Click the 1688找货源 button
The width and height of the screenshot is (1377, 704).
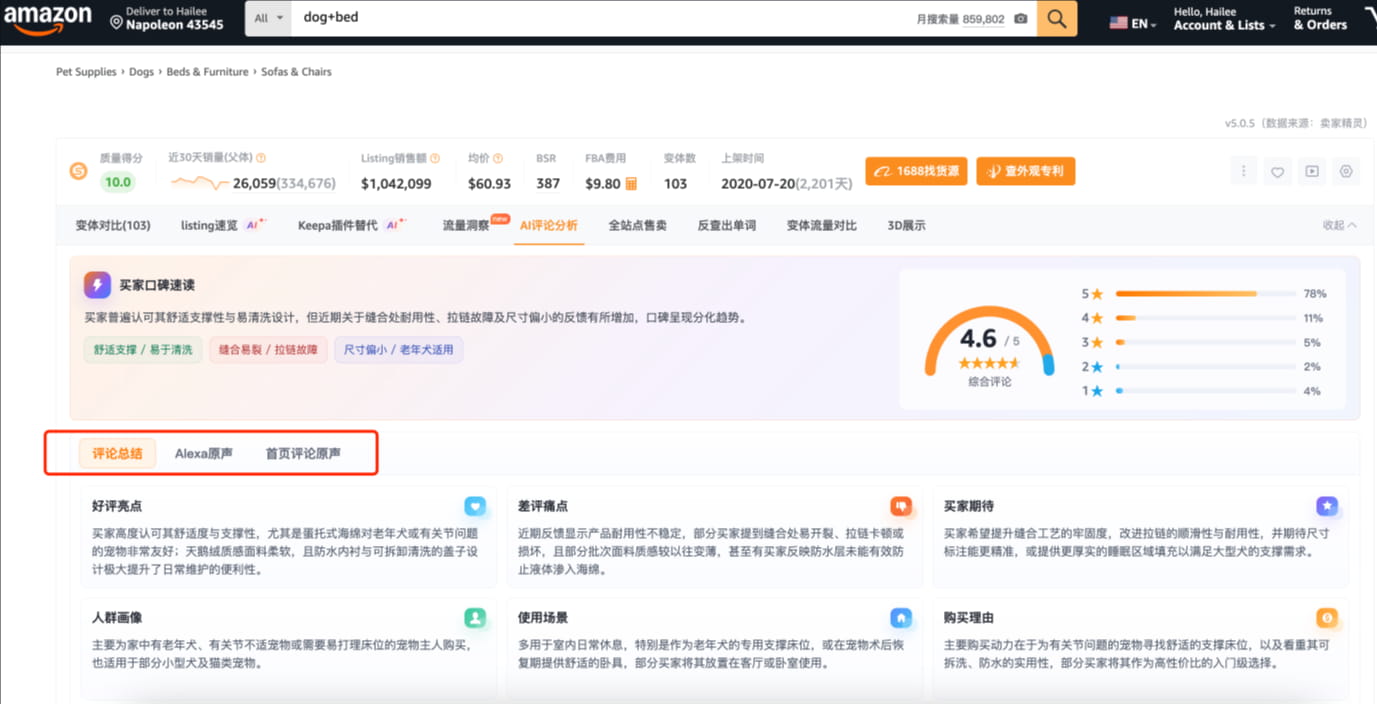point(917,171)
